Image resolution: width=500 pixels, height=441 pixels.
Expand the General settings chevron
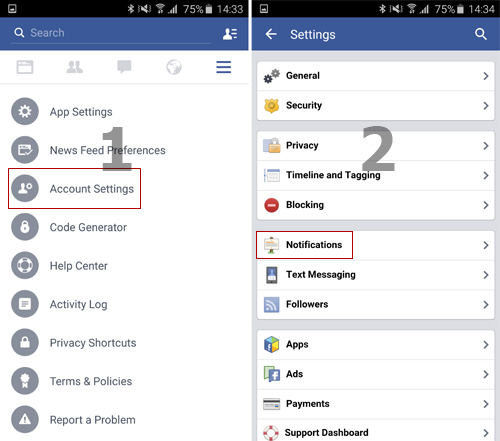click(x=486, y=76)
